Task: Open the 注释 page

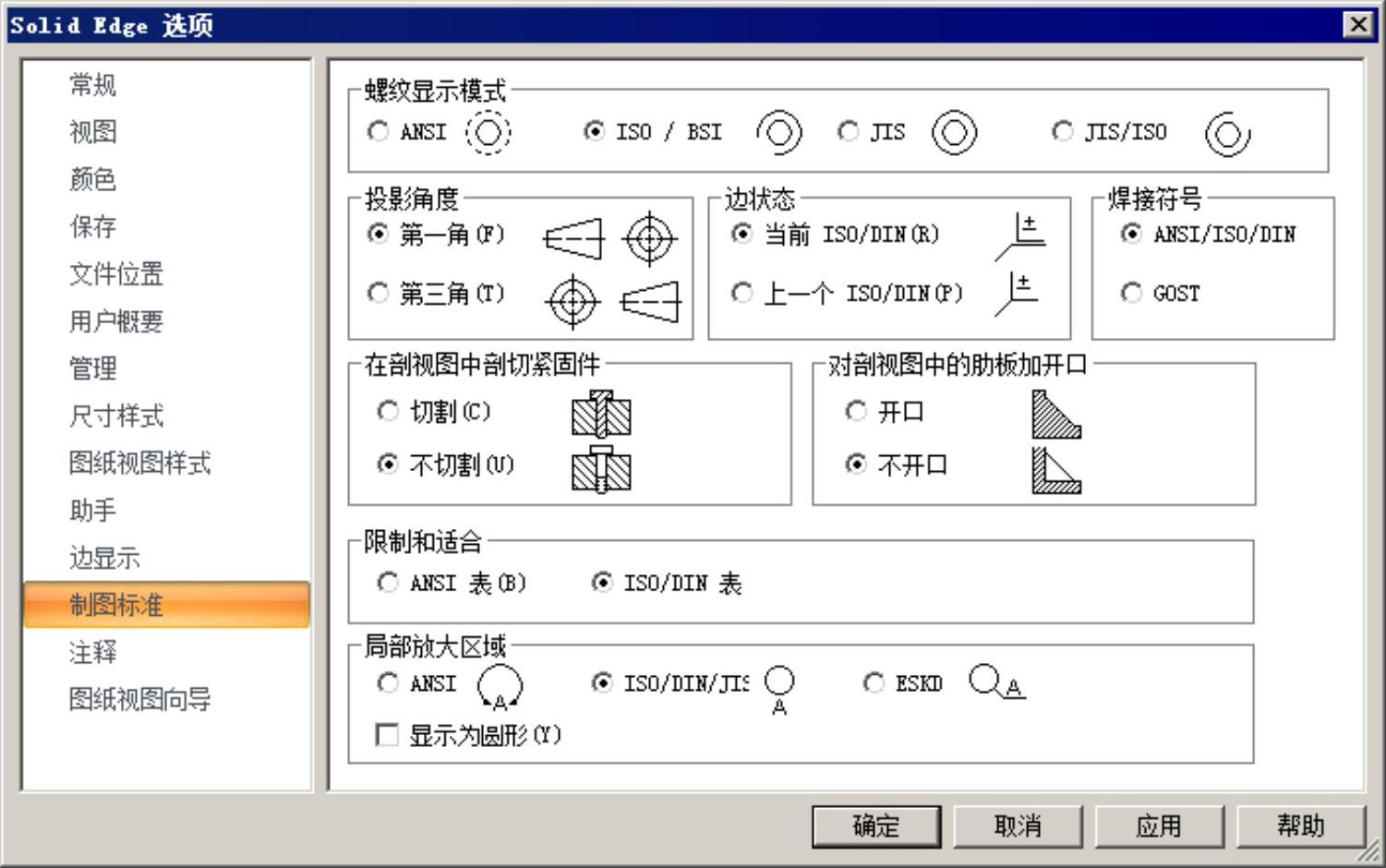Action: point(167,652)
